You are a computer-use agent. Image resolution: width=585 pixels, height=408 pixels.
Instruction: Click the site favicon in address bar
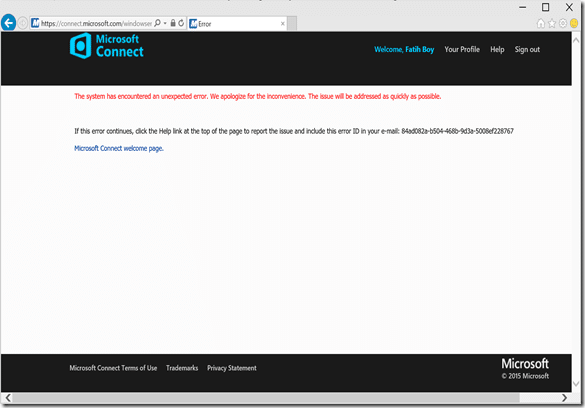[35, 23]
